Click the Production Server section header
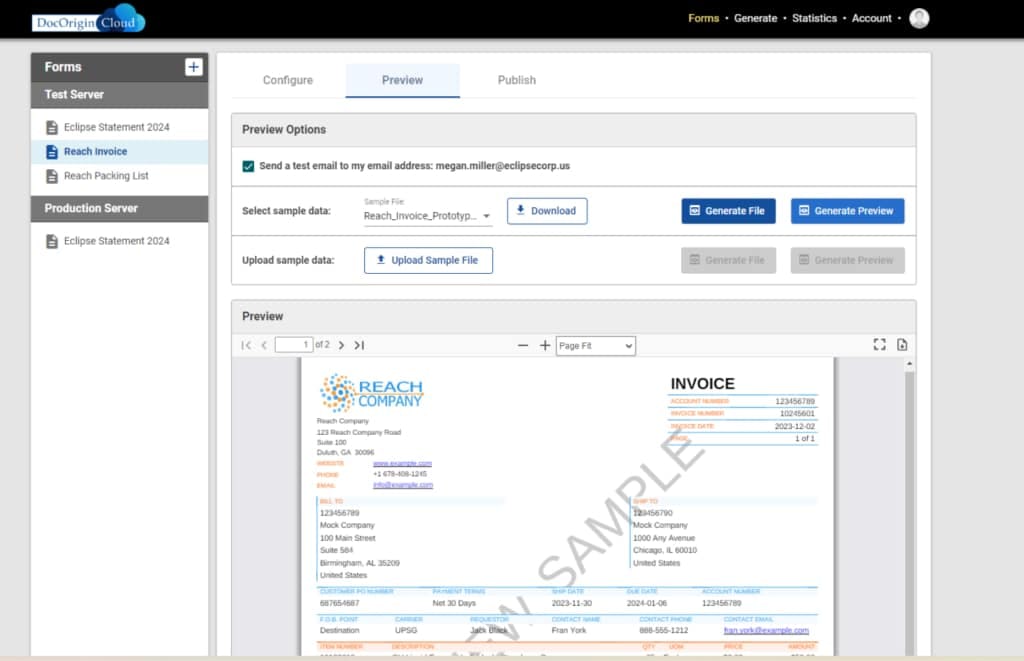This screenshot has height=661, width=1024. [x=120, y=208]
